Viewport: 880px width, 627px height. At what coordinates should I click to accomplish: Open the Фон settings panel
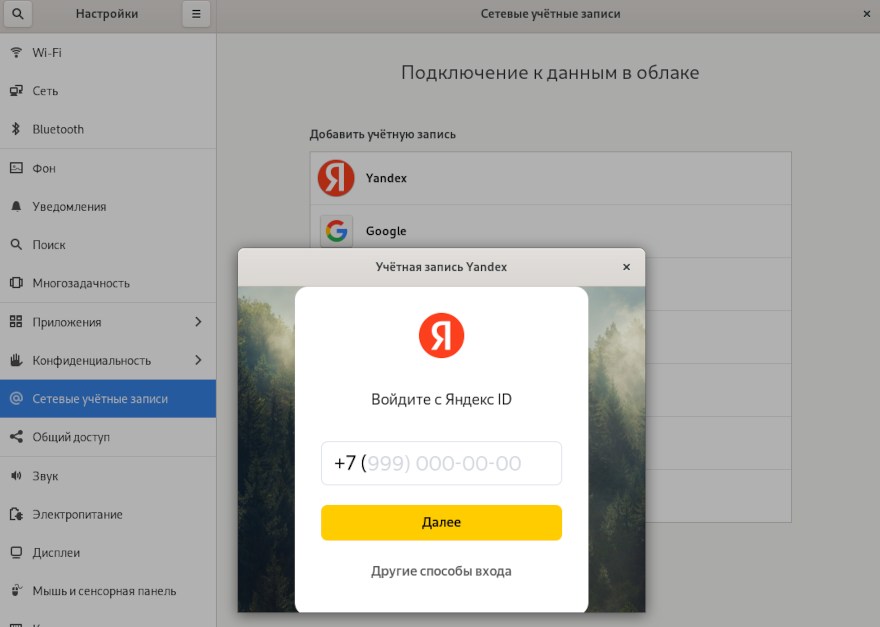click(44, 168)
